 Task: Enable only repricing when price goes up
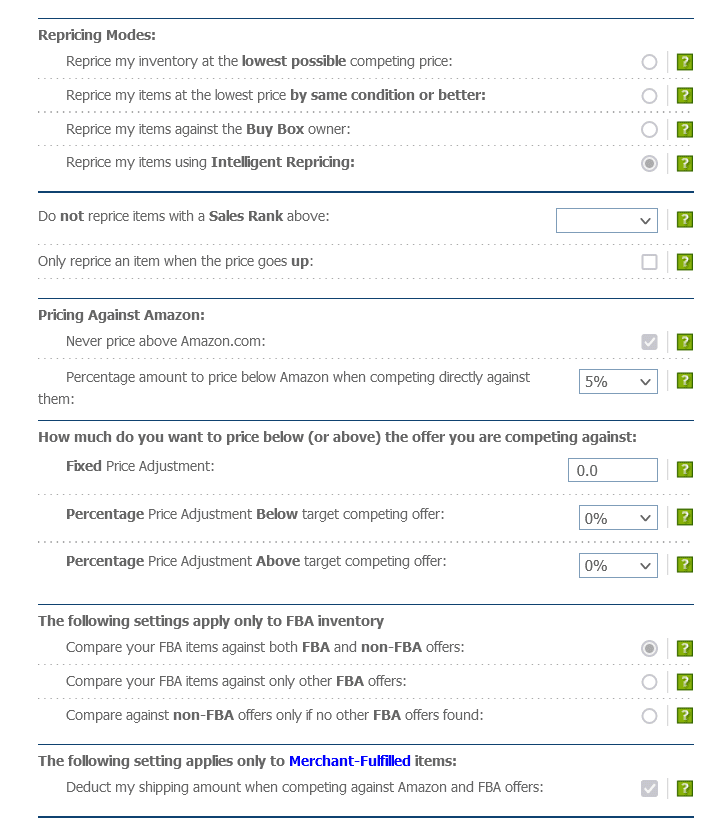point(649,262)
